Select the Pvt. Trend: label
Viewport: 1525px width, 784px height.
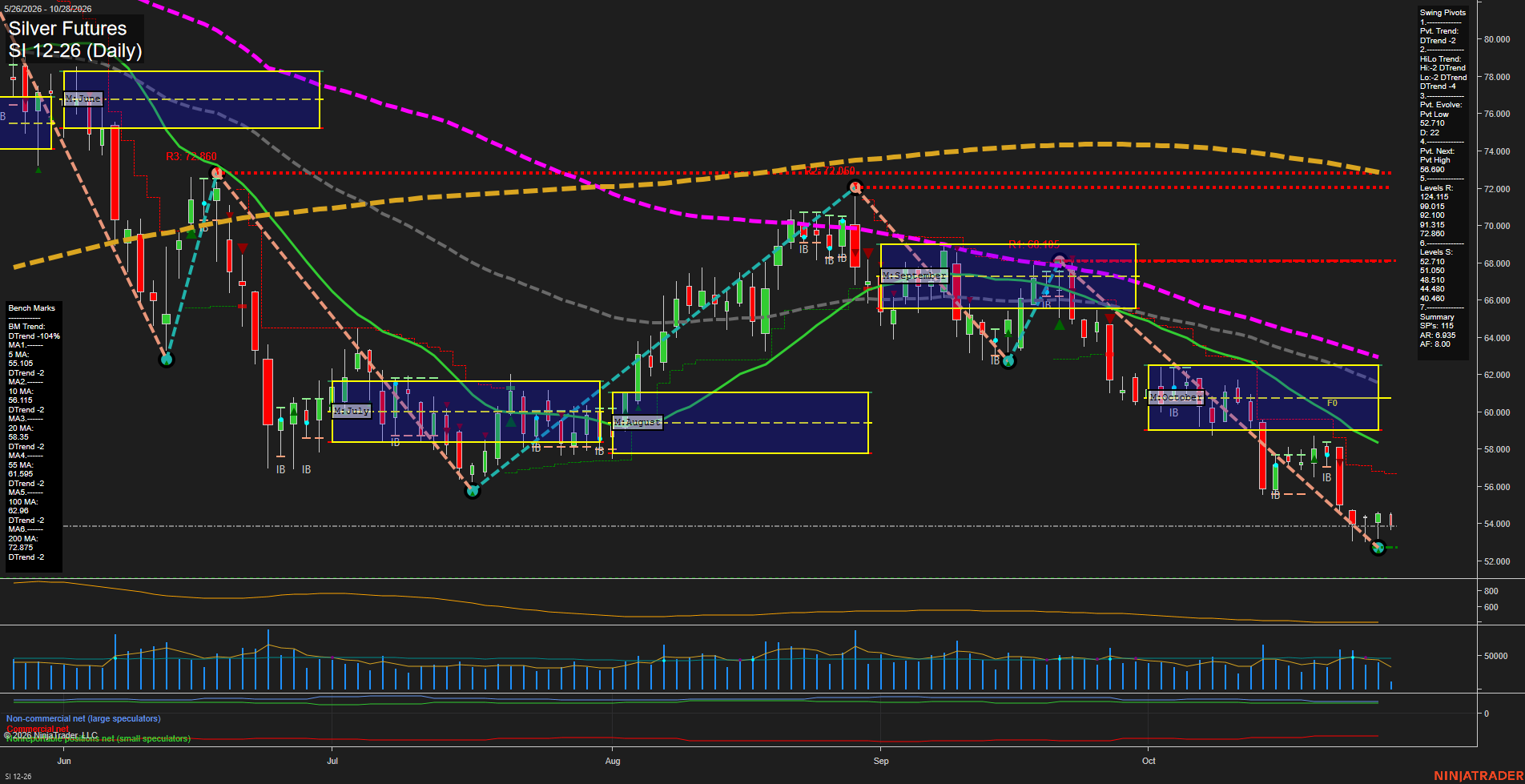tap(1439, 31)
